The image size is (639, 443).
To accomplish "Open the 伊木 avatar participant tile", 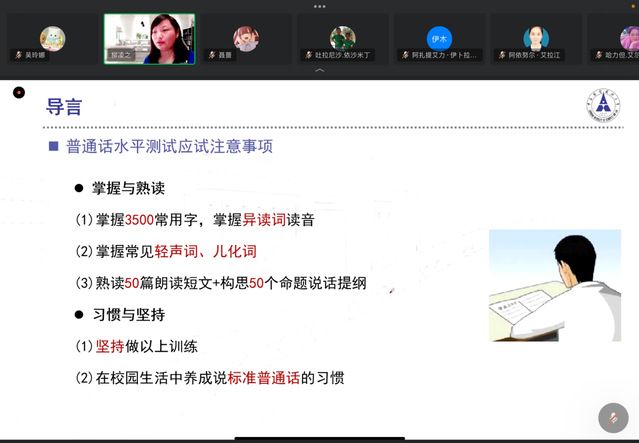I will coord(440,39).
